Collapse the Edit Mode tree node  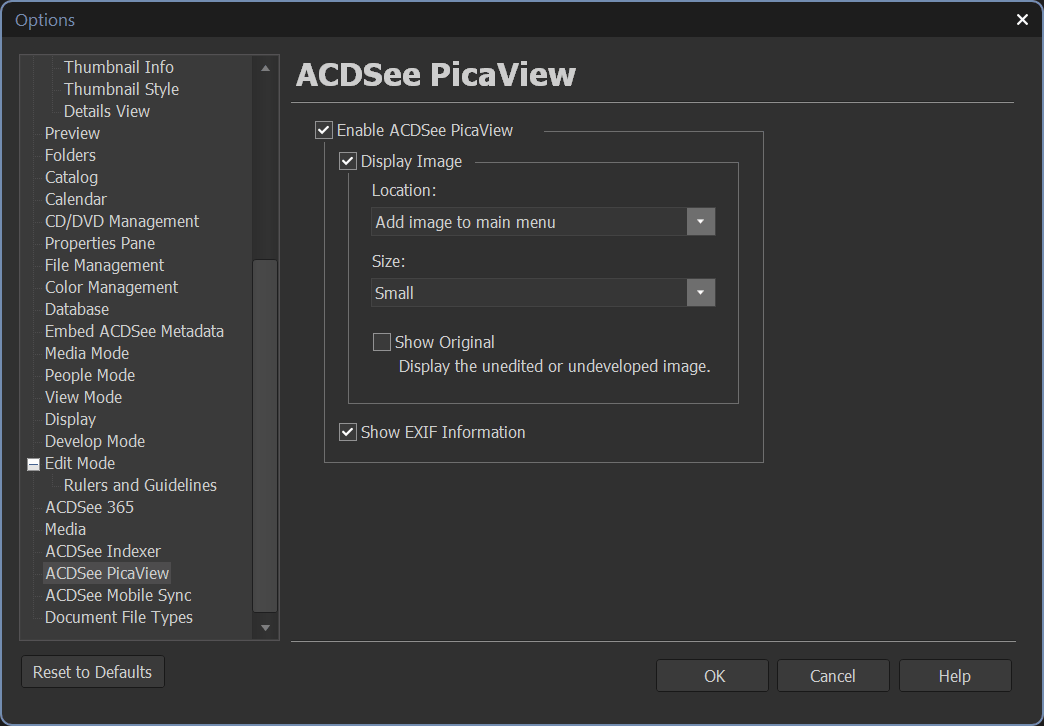coord(33,464)
